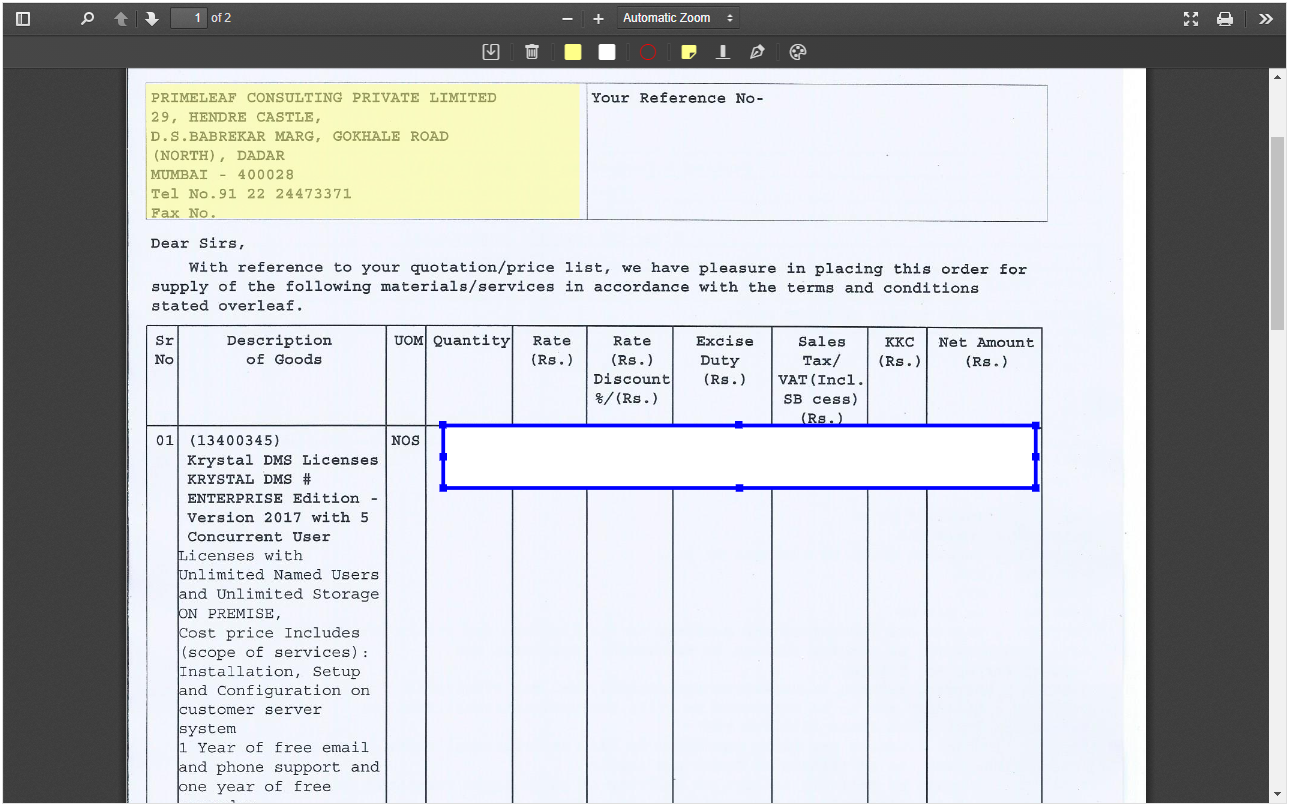Click the scrollbar down arrow
The height and width of the screenshot is (809, 1291).
point(1277,795)
